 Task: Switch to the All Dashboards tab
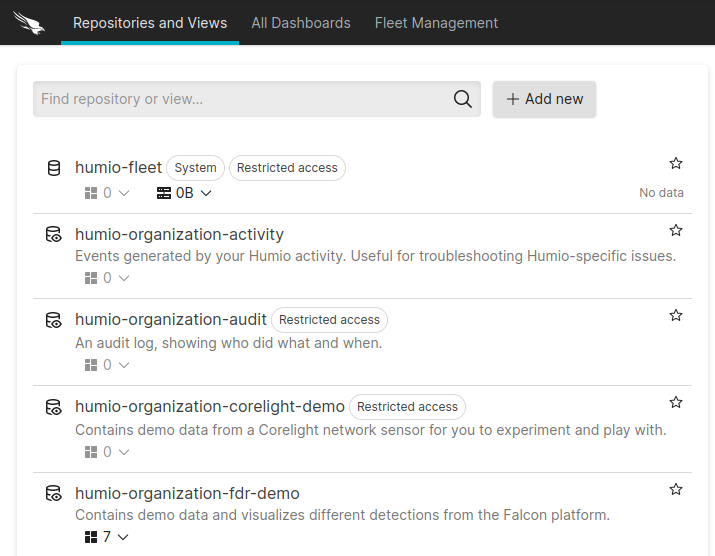pyautogui.click(x=301, y=23)
